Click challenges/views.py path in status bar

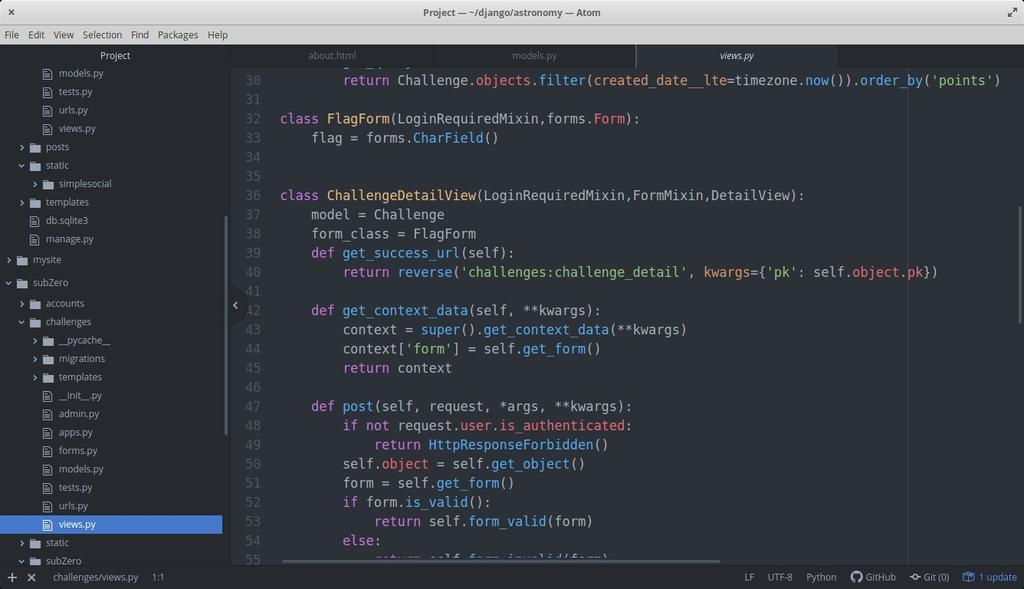coord(95,577)
